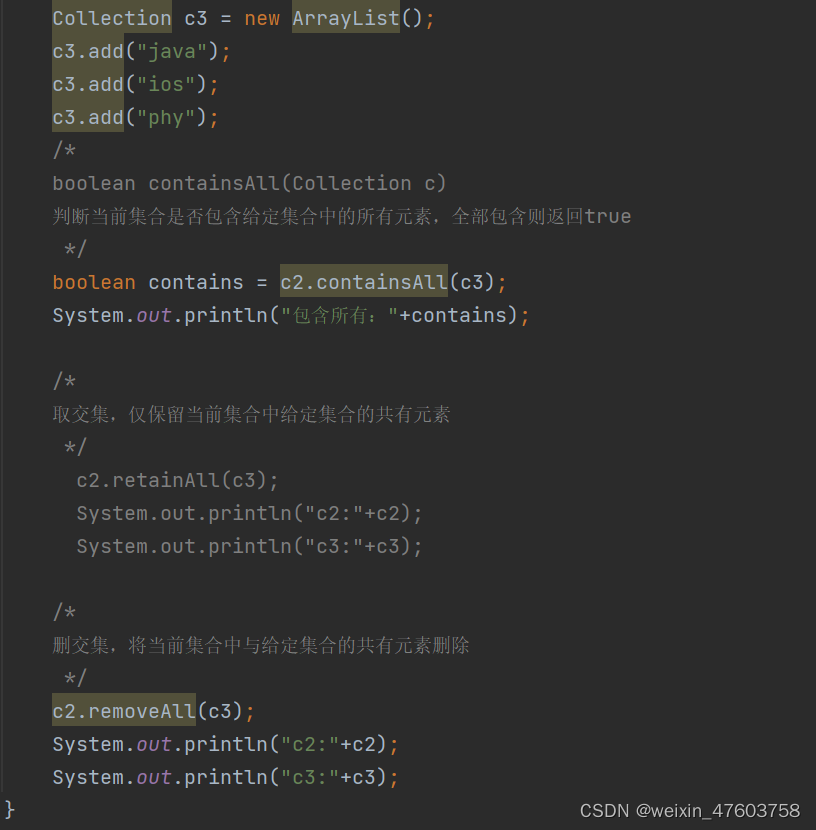Image resolution: width=816 pixels, height=830 pixels.
Task: Click the comment '删交集，将当前集合中与给定集合的共有元素删除'
Action: click(x=261, y=645)
